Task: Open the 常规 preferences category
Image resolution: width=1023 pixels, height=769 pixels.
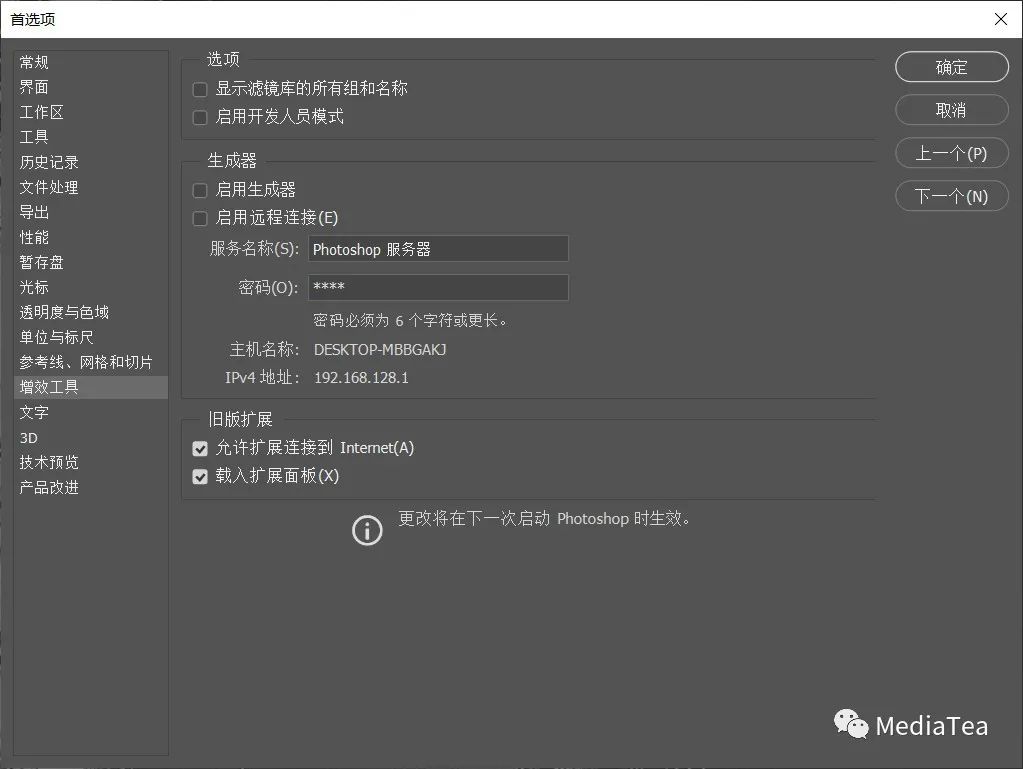Action: click(x=91, y=63)
